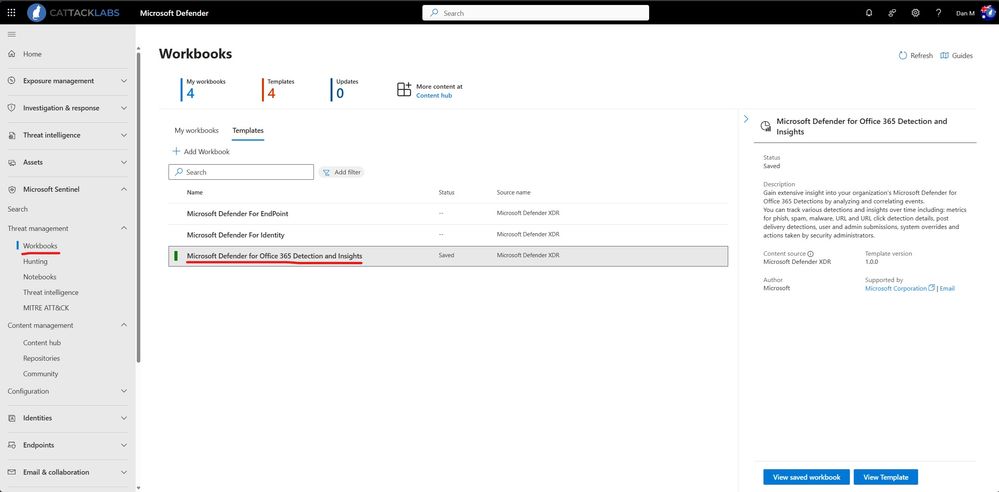The image size is (999, 492).
Task: Select Microsoft Defender For Identity row
Action: [x=448, y=235]
